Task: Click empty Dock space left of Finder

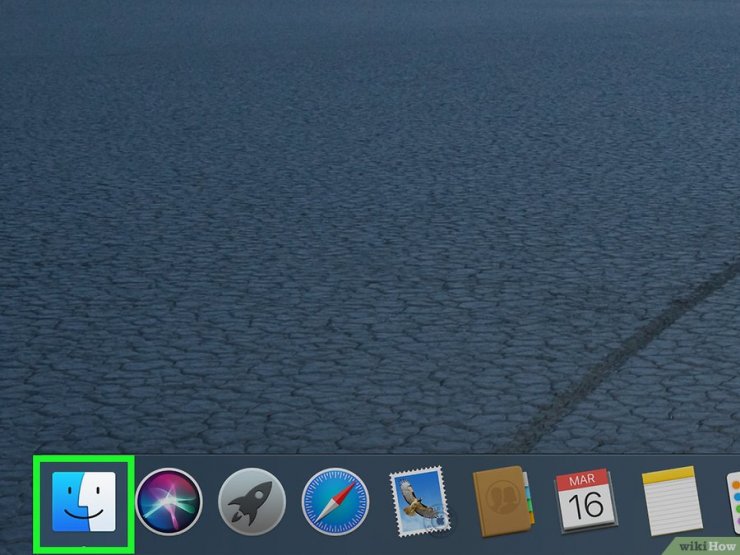Action: [15, 505]
